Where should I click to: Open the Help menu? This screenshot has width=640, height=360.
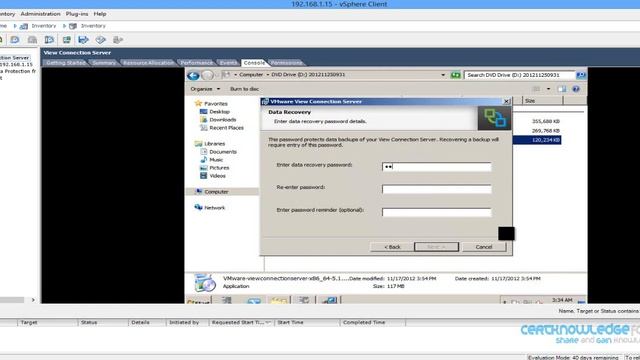[100, 14]
